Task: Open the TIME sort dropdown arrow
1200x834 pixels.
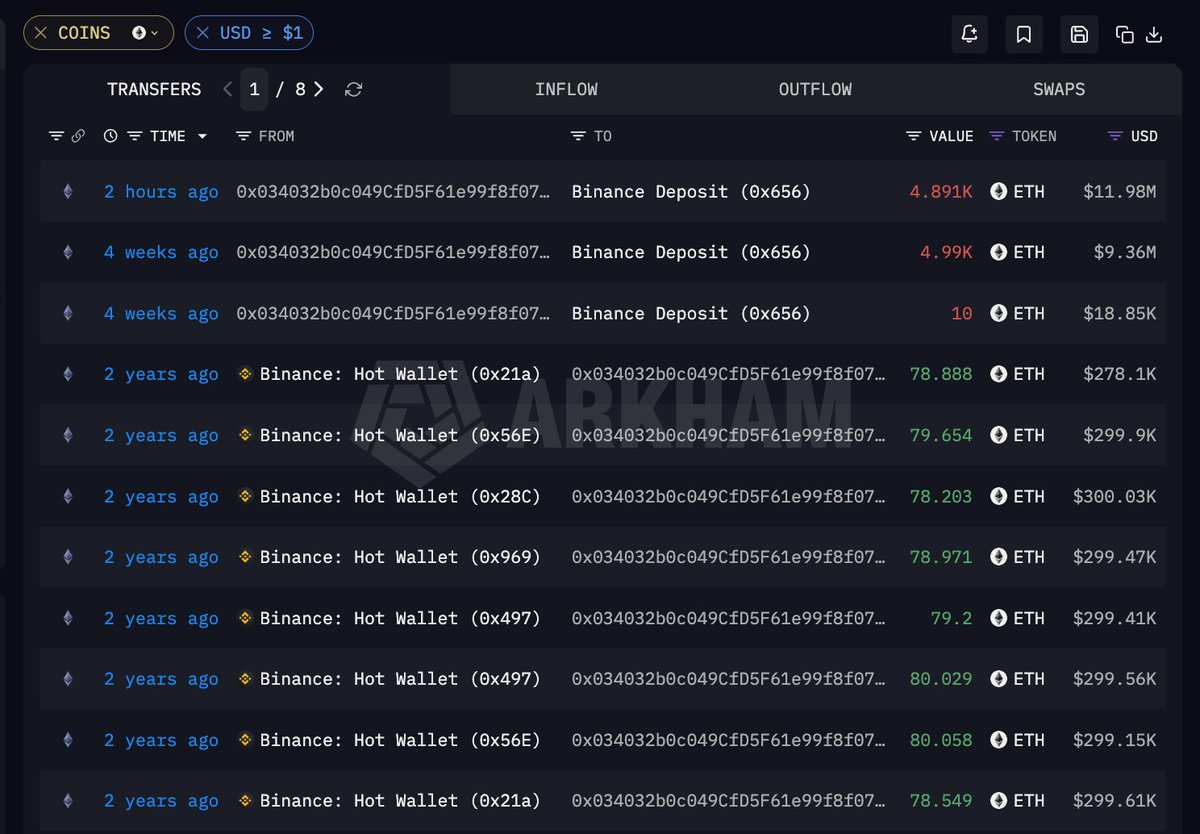Action: [203, 136]
